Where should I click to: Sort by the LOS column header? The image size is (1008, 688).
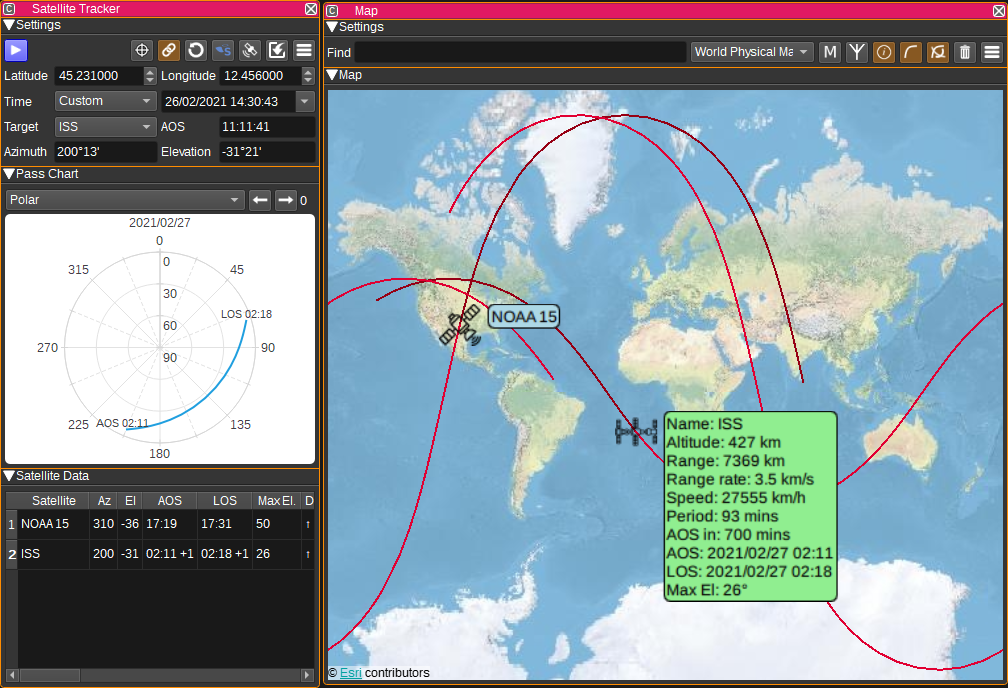point(224,500)
